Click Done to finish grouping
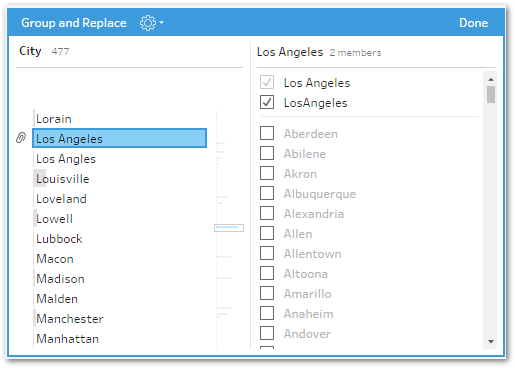The image size is (515, 368). click(x=473, y=23)
